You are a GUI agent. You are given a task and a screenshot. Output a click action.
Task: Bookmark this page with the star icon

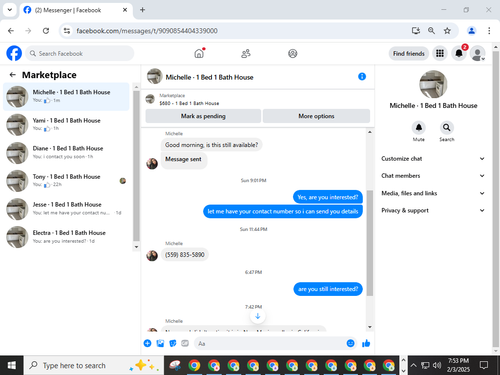[447, 31]
